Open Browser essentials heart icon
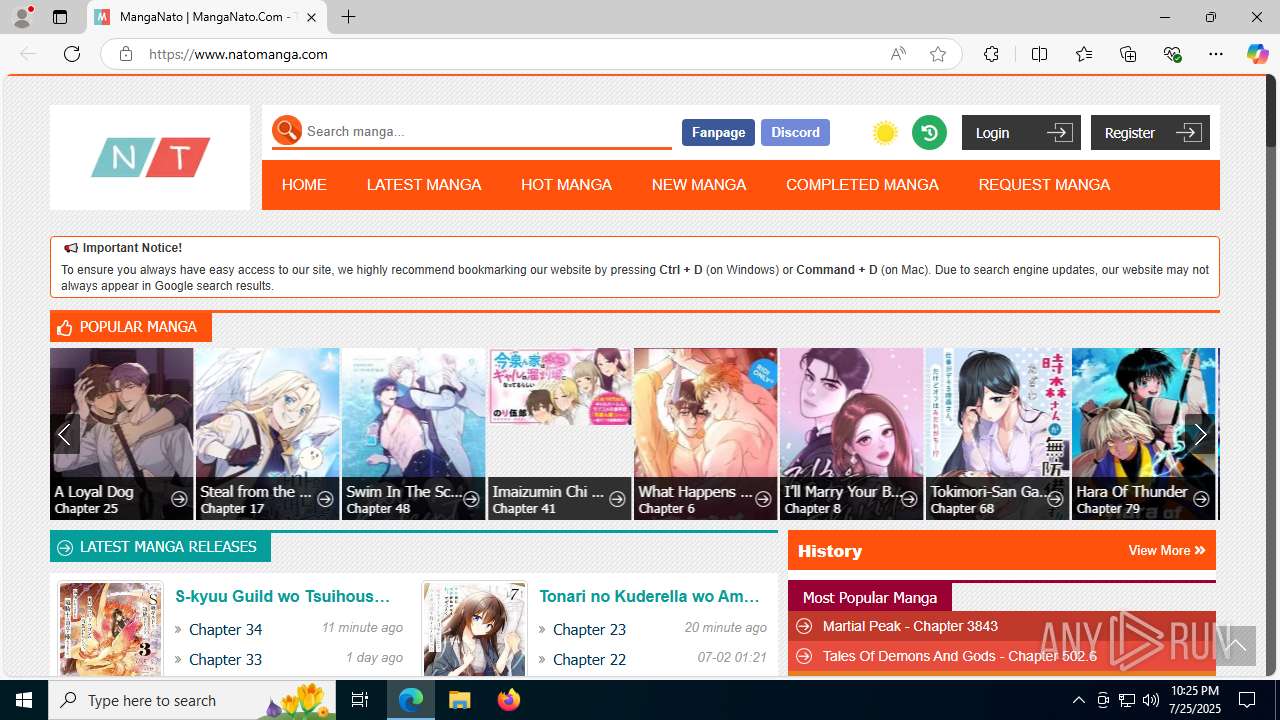1280x720 pixels. click(x=1173, y=54)
